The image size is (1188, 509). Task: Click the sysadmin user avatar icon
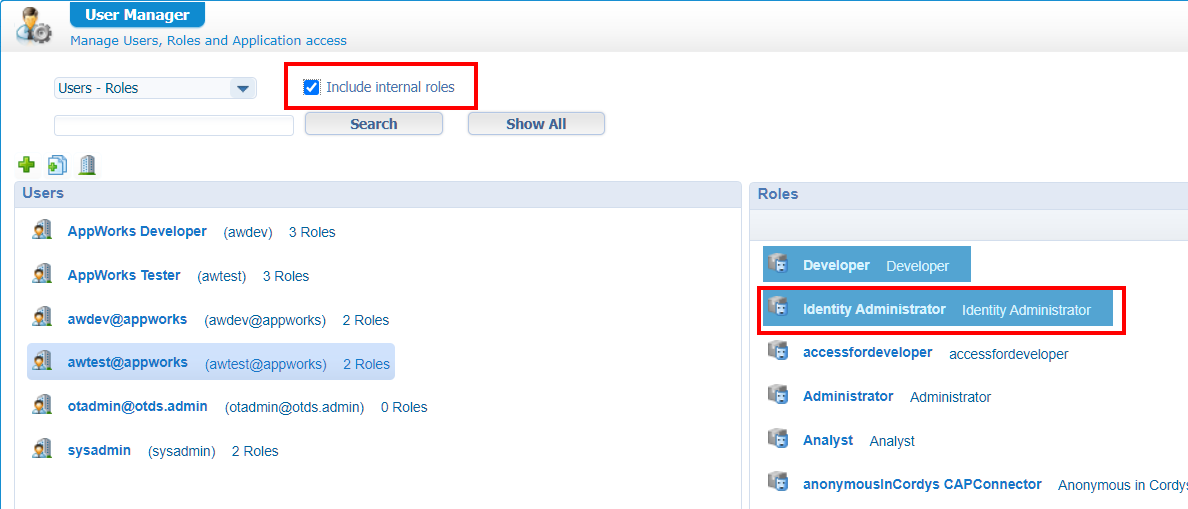coord(42,450)
